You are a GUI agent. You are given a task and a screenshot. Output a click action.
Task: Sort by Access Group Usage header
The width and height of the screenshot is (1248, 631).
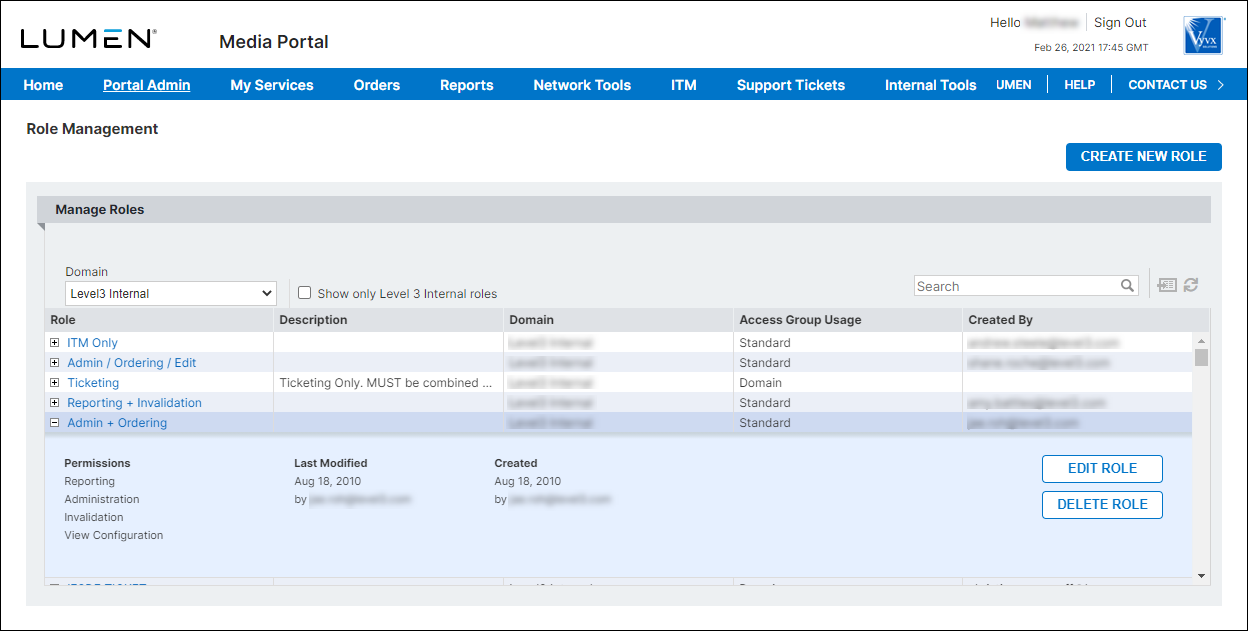coord(848,320)
